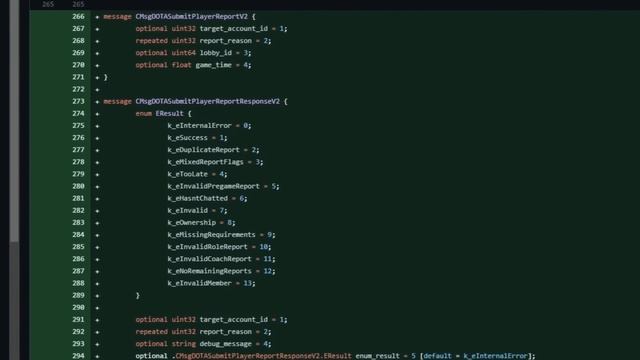Click 'message' keyword on line 266
Screen dimensions: 640x360
pos(118,17)
